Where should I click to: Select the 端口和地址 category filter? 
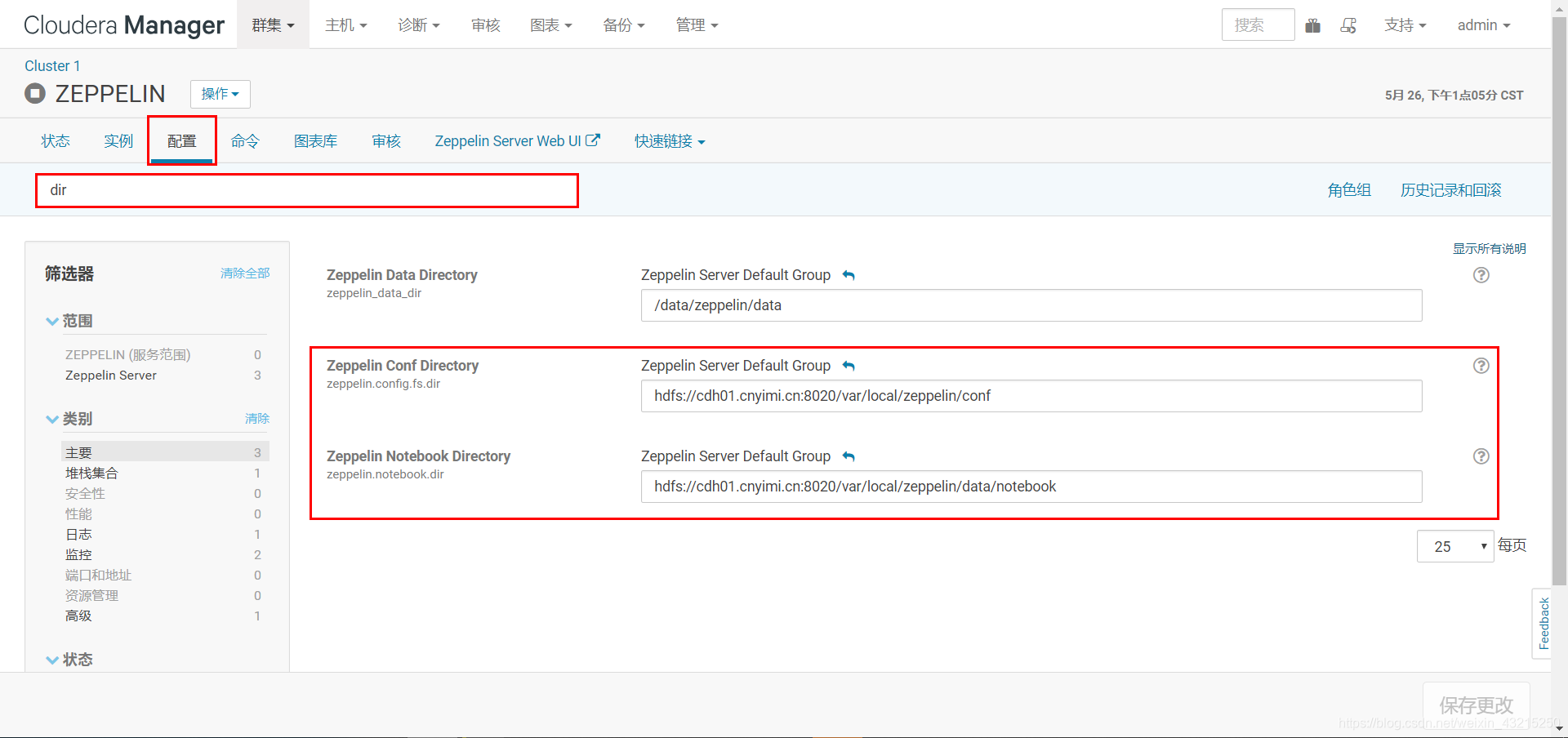point(163,576)
